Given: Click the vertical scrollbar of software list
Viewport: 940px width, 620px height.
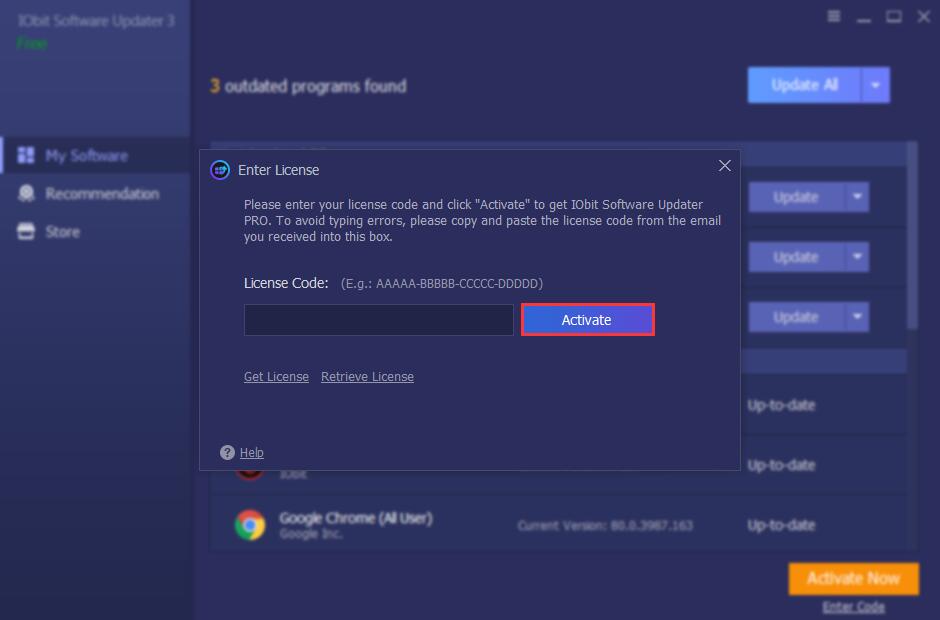Looking at the screenshot, I should pos(912,236).
